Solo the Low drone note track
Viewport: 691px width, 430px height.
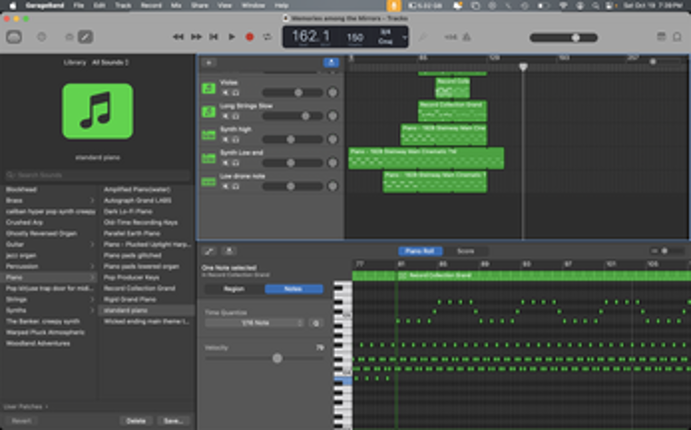point(236,186)
